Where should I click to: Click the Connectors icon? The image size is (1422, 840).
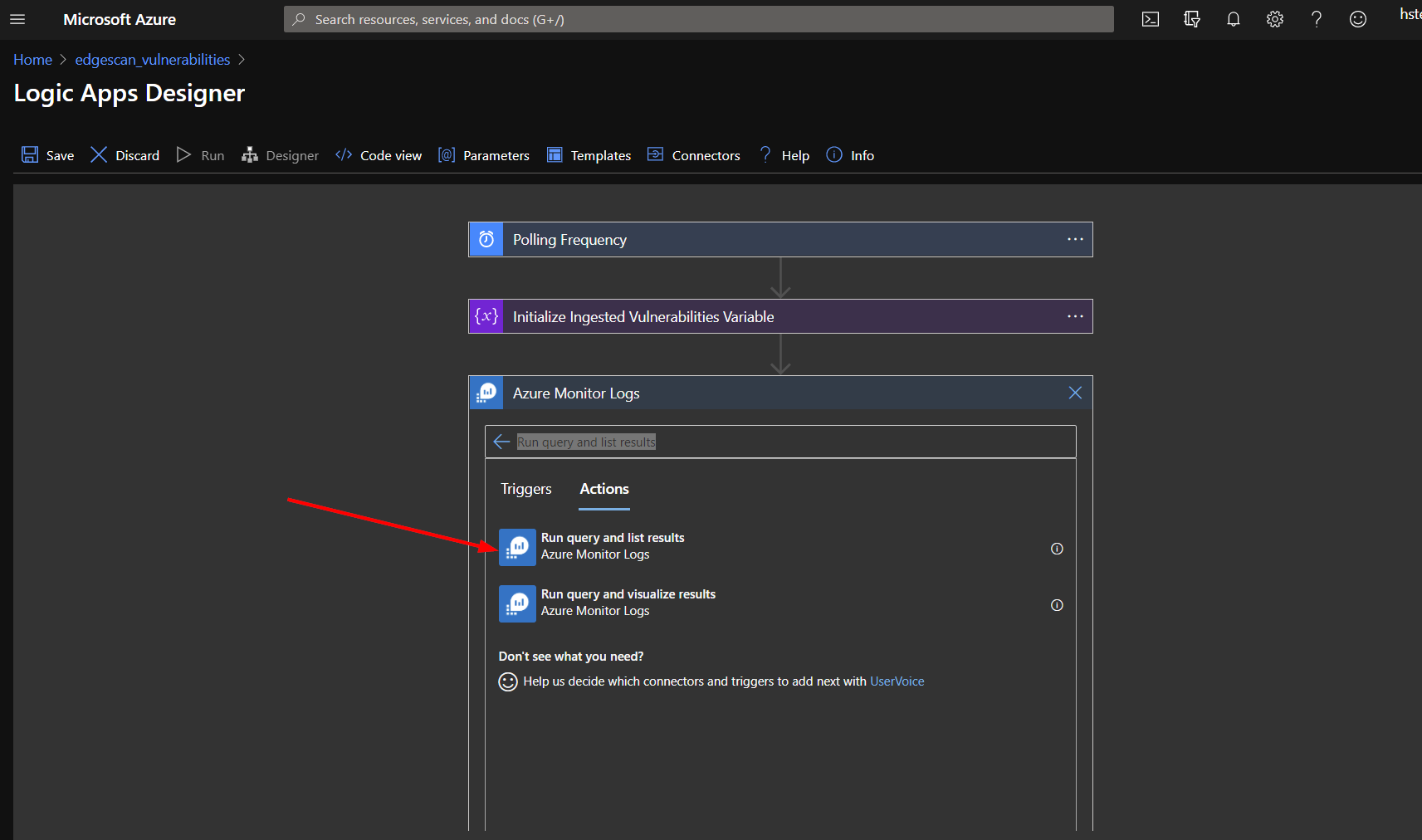(x=656, y=154)
